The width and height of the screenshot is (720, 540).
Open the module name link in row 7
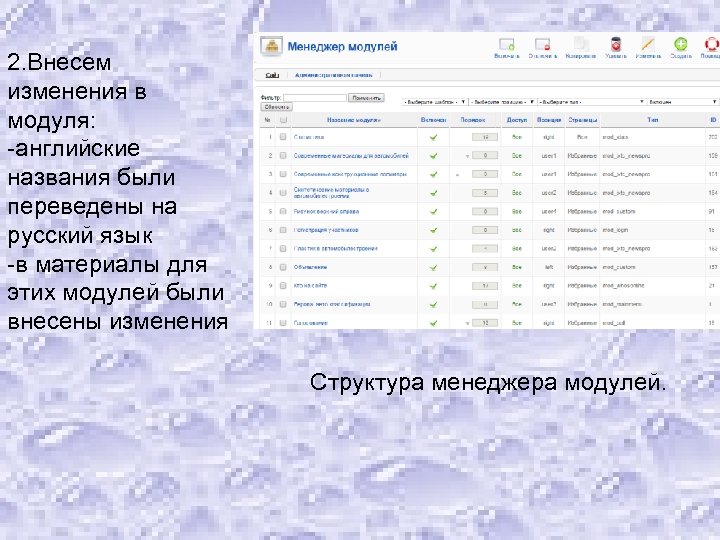click(336, 248)
